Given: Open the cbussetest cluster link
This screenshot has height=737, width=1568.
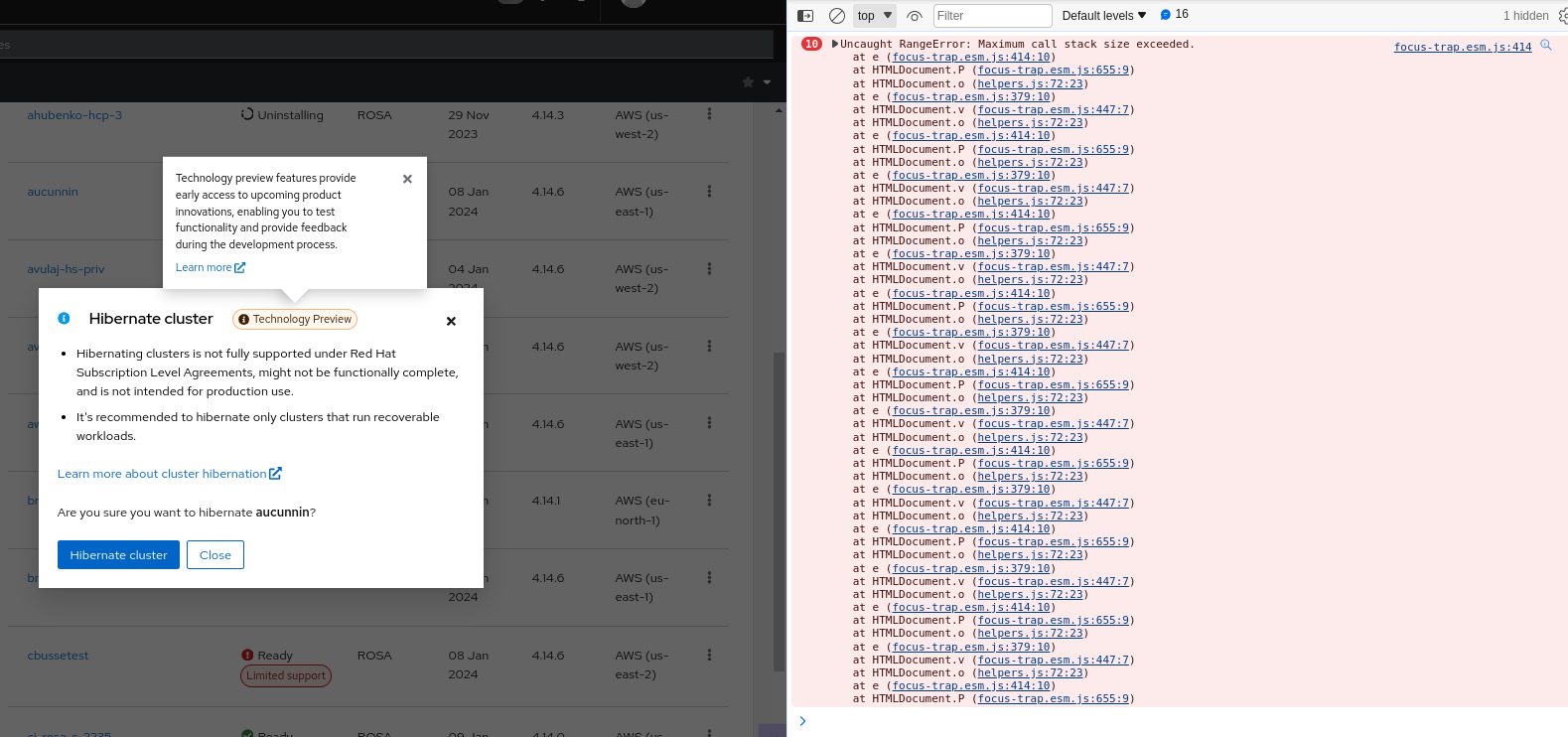Looking at the screenshot, I should (58, 656).
